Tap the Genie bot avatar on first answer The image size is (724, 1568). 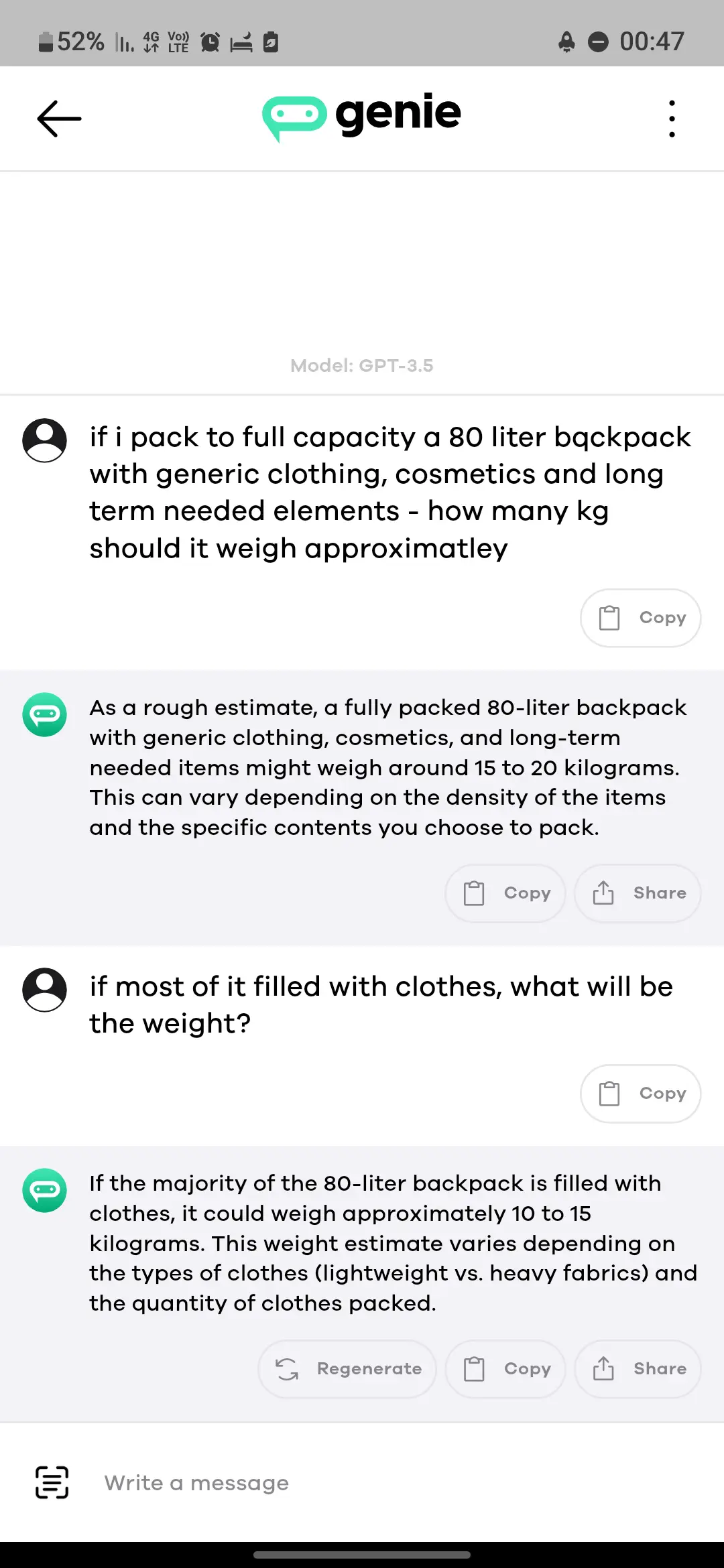(44, 714)
